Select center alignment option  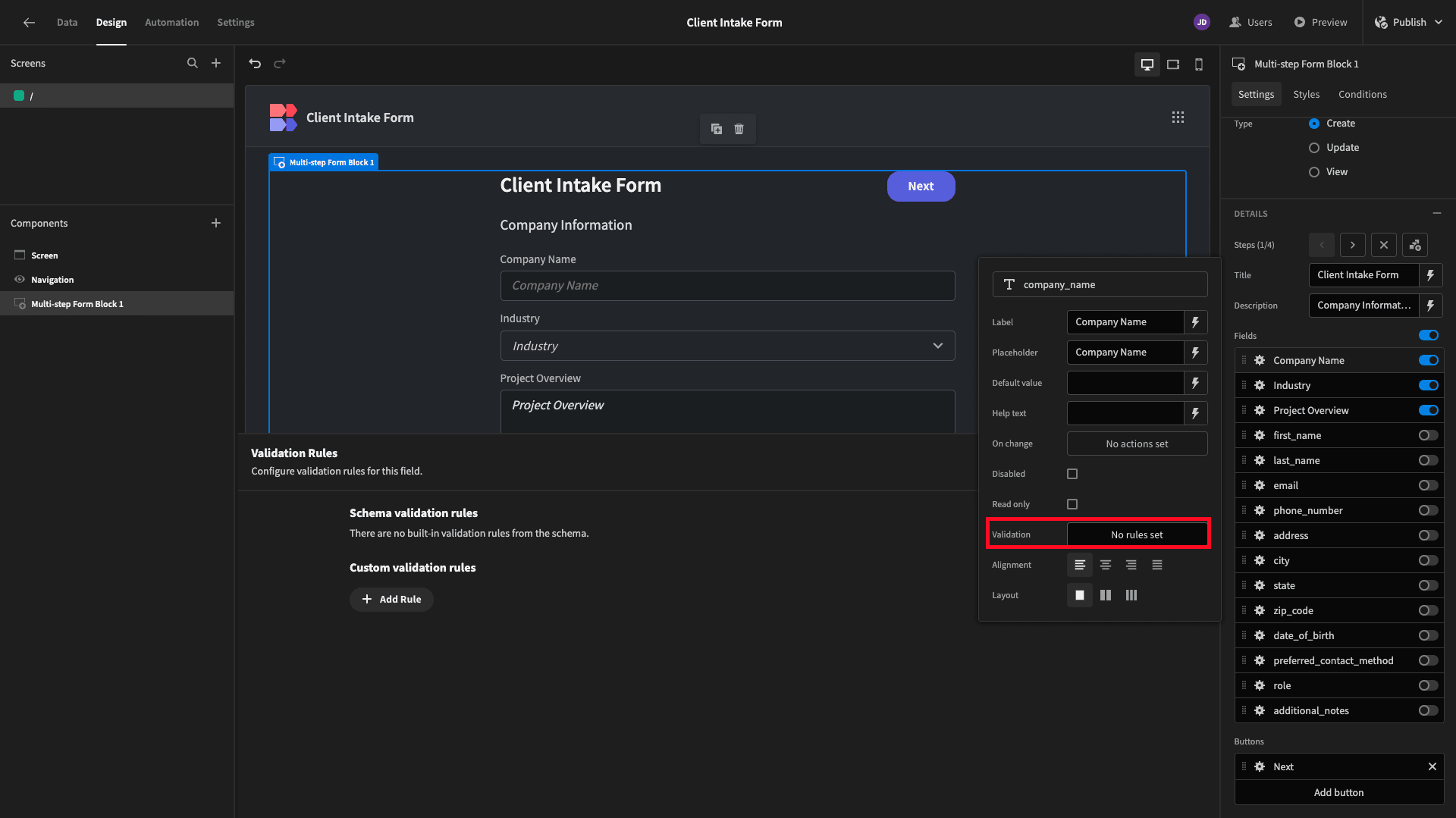point(1106,566)
